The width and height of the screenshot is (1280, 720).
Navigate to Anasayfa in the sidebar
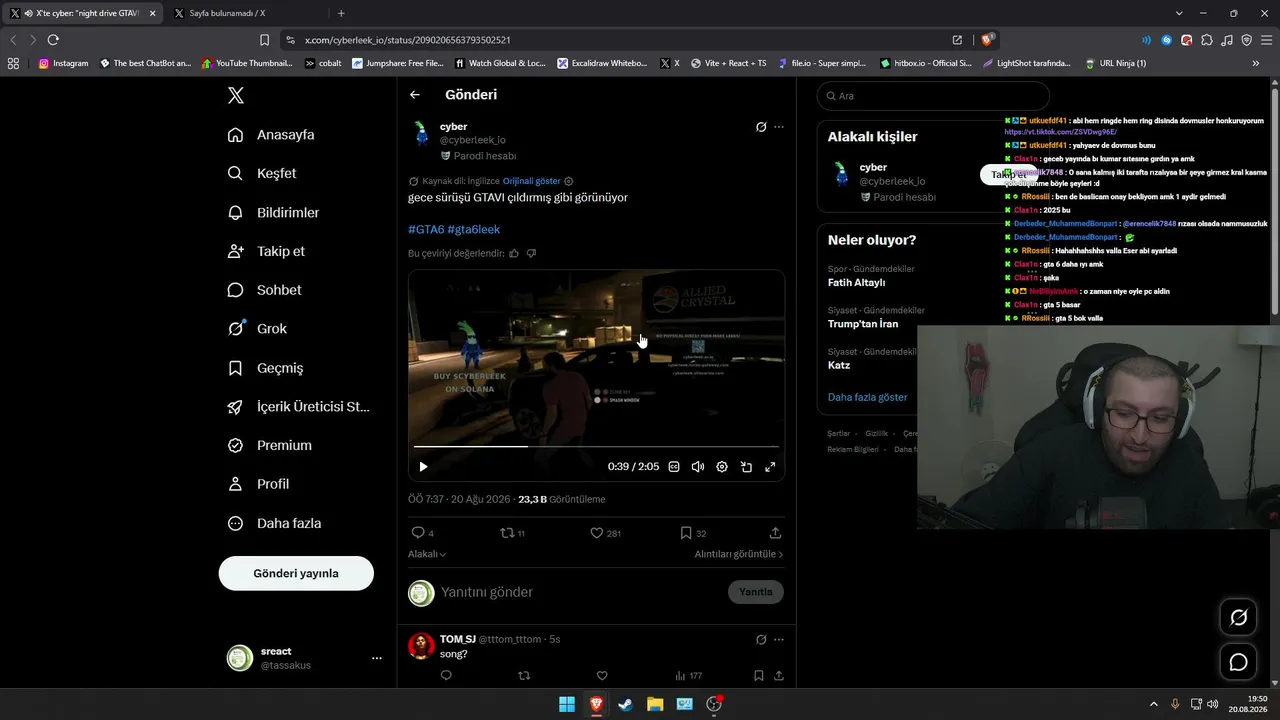pyautogui.click(x=271, y=135)
